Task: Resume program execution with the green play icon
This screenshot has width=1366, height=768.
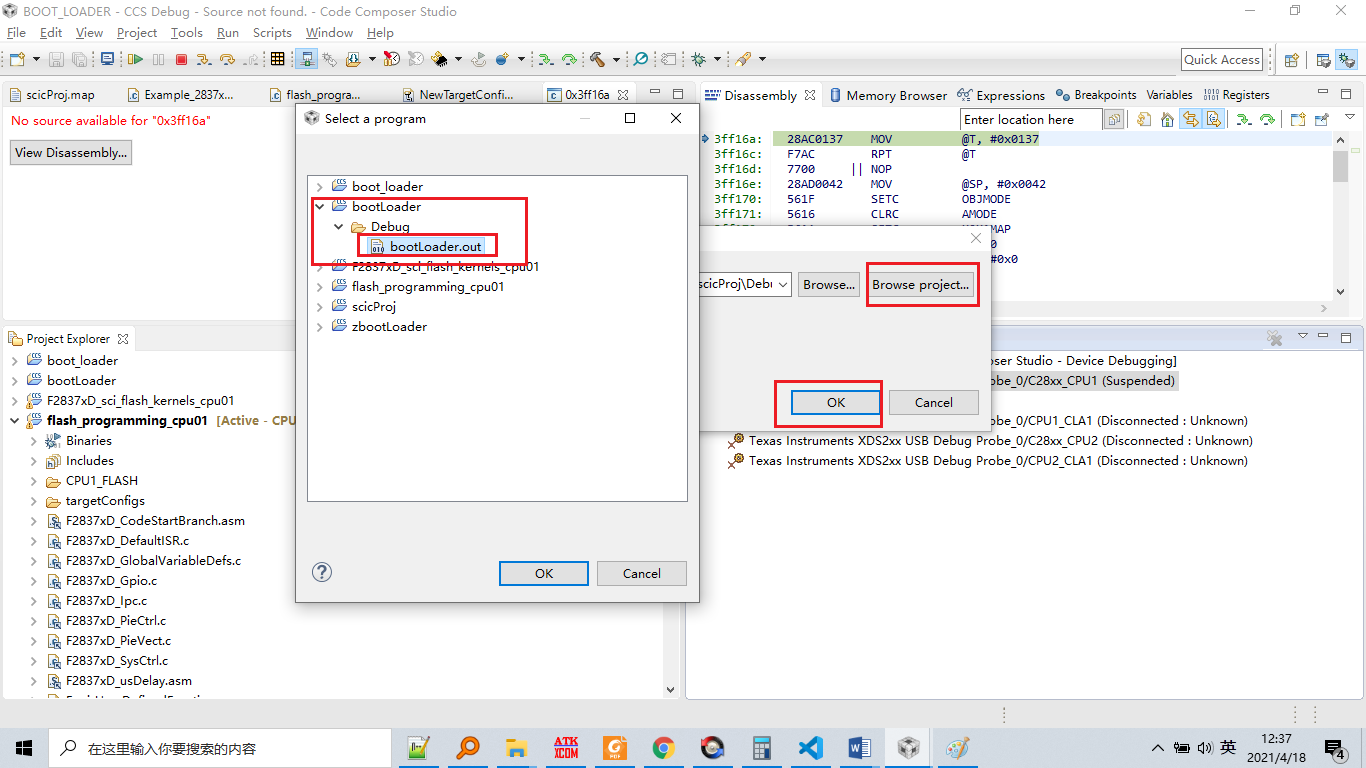Action: click(x=135, y=59)
